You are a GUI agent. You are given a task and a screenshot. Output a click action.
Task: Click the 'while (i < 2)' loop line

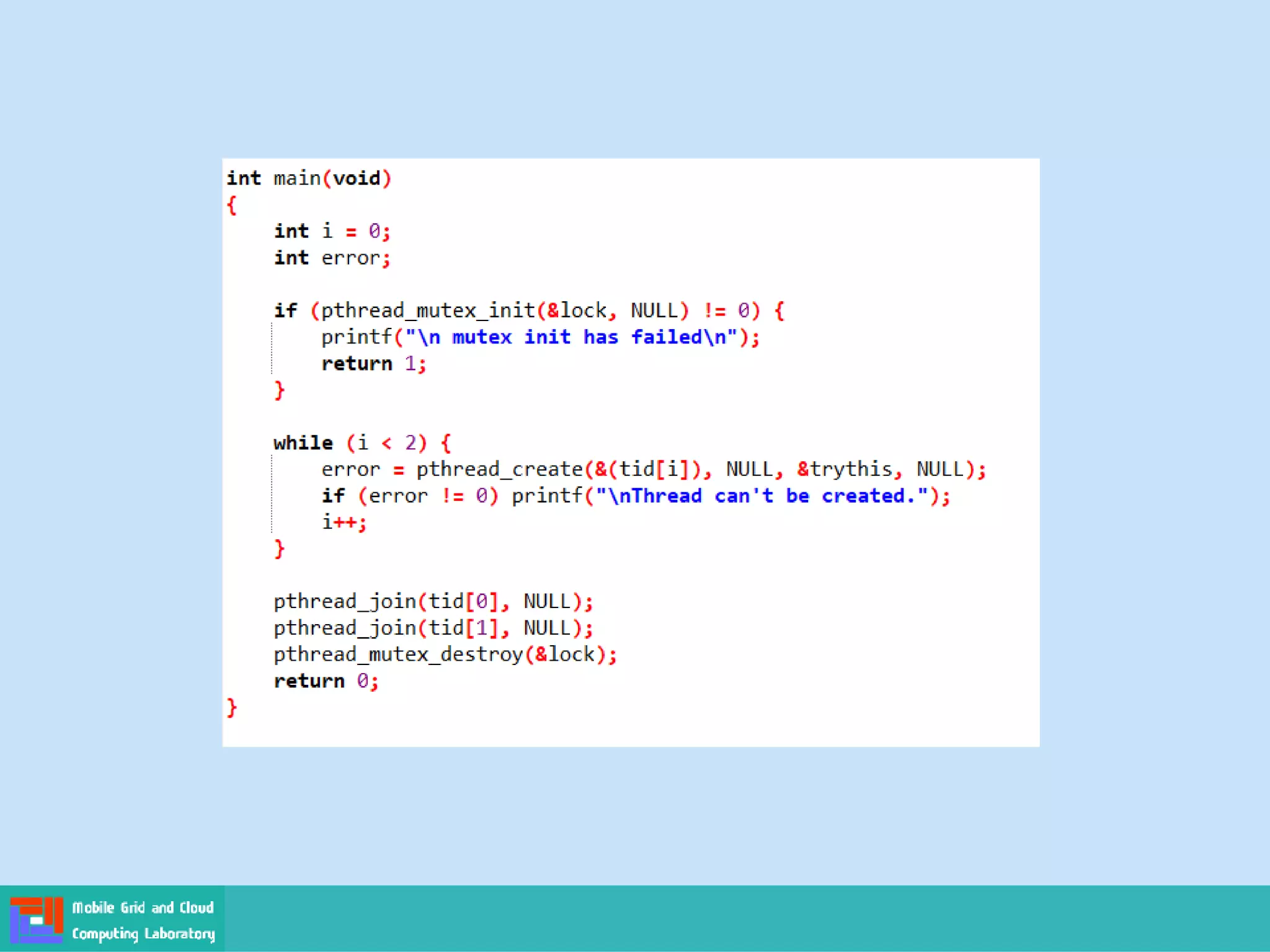click(362, 443)
